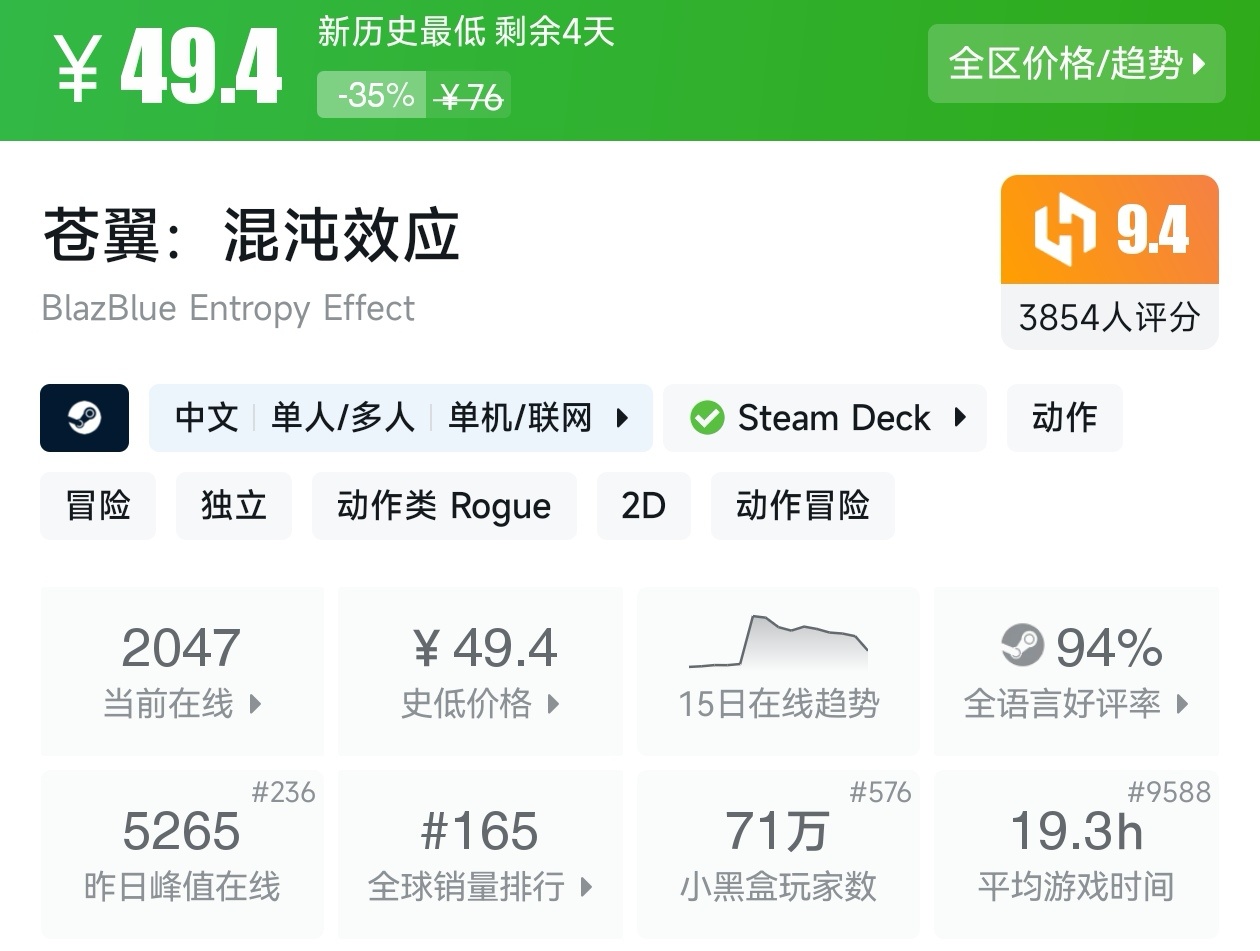This screenshot has height=951, width=1260.
Task: Select the 冒险 genre tag
Action: point(98,506)
